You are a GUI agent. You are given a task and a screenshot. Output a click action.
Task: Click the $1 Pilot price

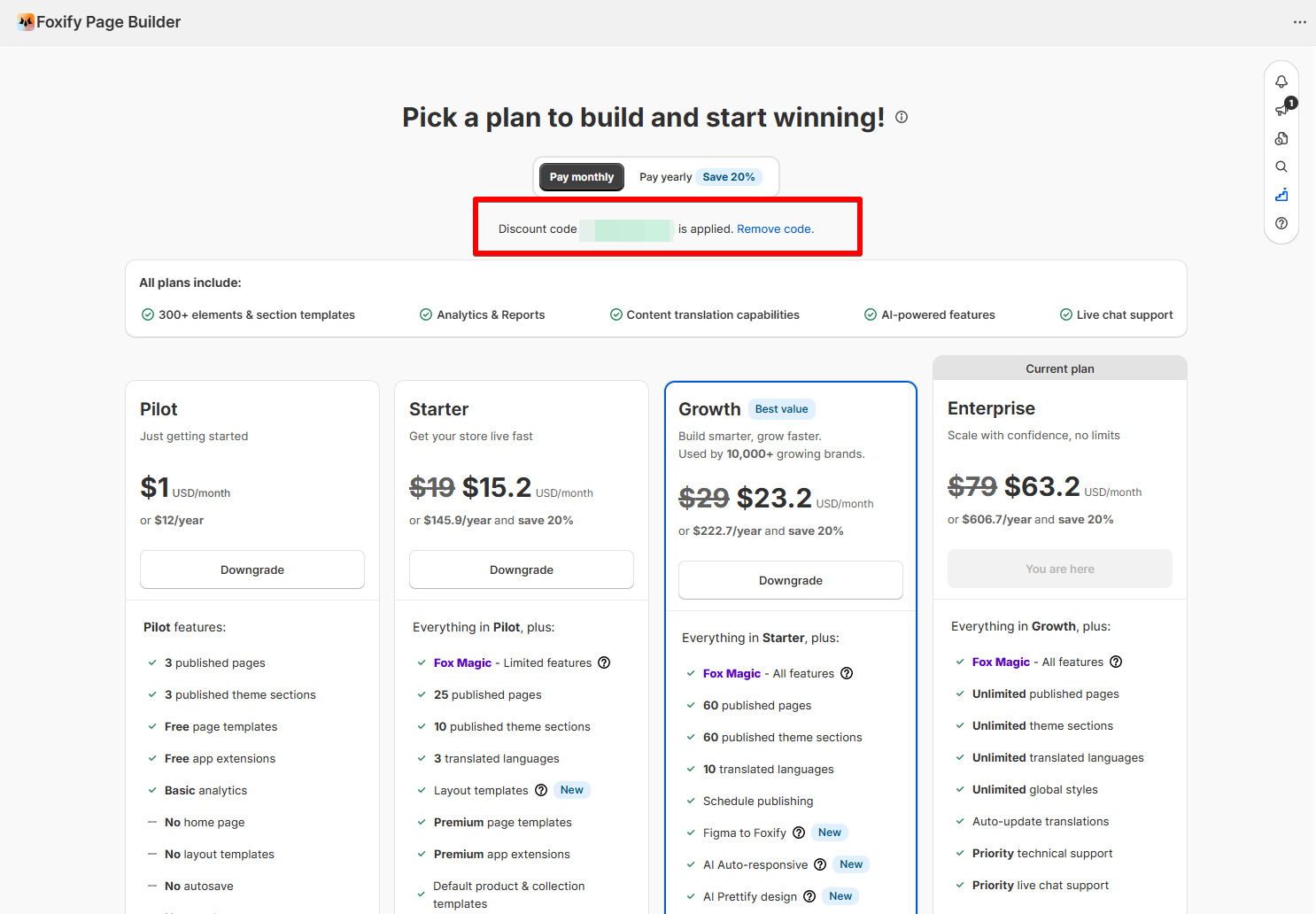point(154,487)
